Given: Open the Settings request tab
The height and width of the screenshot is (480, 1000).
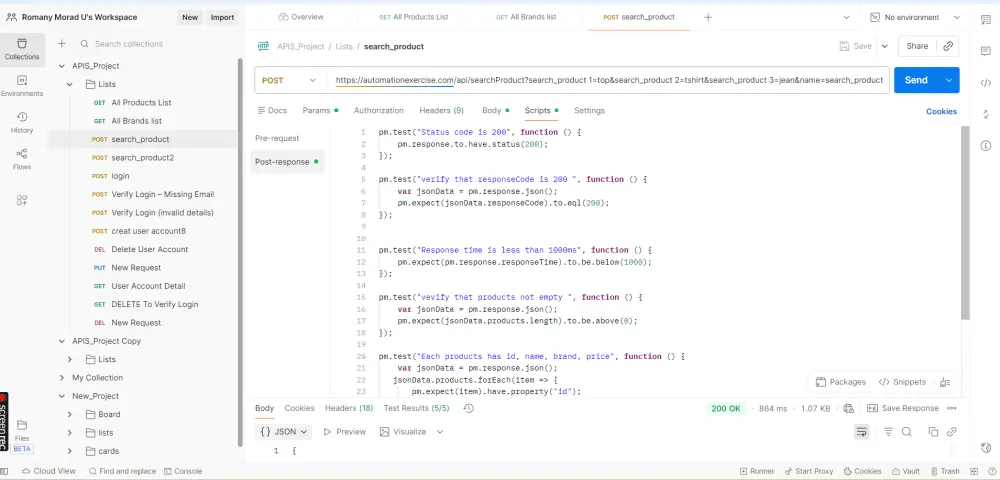Looking at the screenshot, I should [589, 110].
